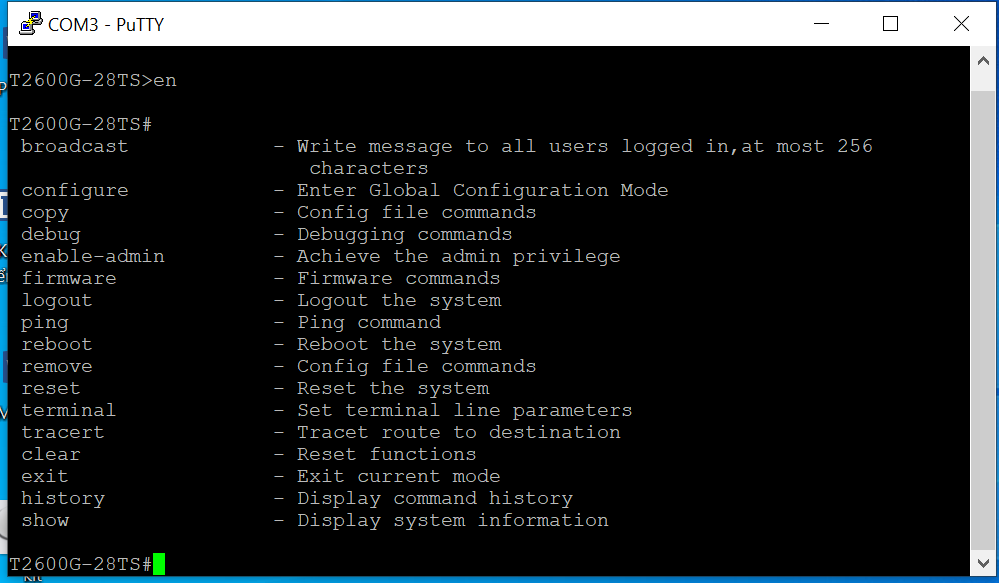Minimize the PuTTY window
This screenshot has height=583, width=999.
(821, 24)
